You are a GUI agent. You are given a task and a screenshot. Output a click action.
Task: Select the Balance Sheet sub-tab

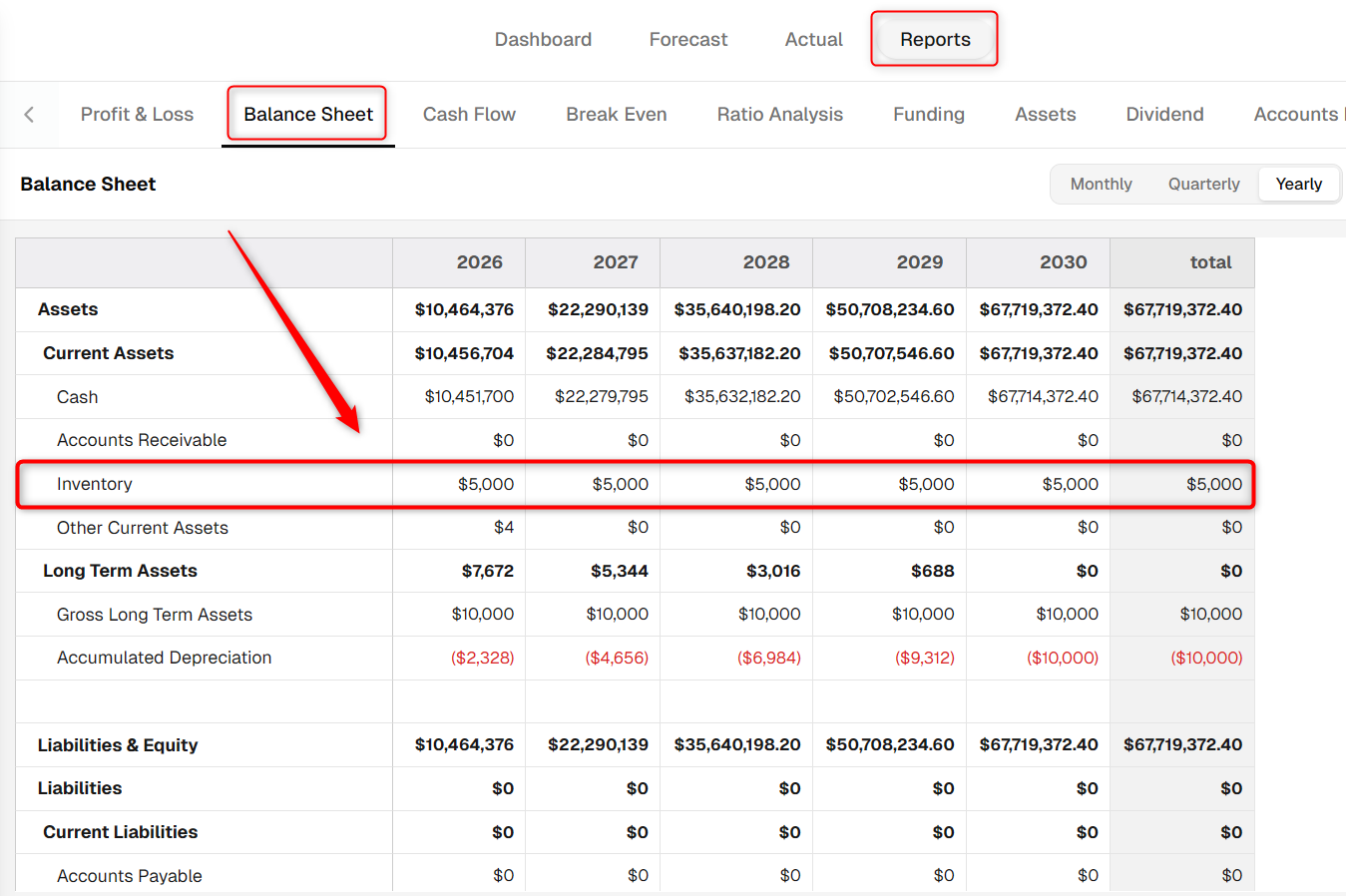coord(308,115)
